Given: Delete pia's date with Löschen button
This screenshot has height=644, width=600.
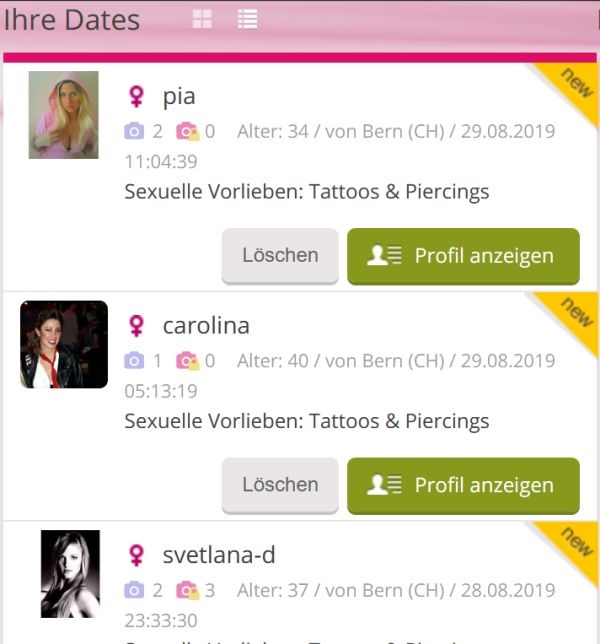Looking at the screenshot, I should tap(280, 256).
